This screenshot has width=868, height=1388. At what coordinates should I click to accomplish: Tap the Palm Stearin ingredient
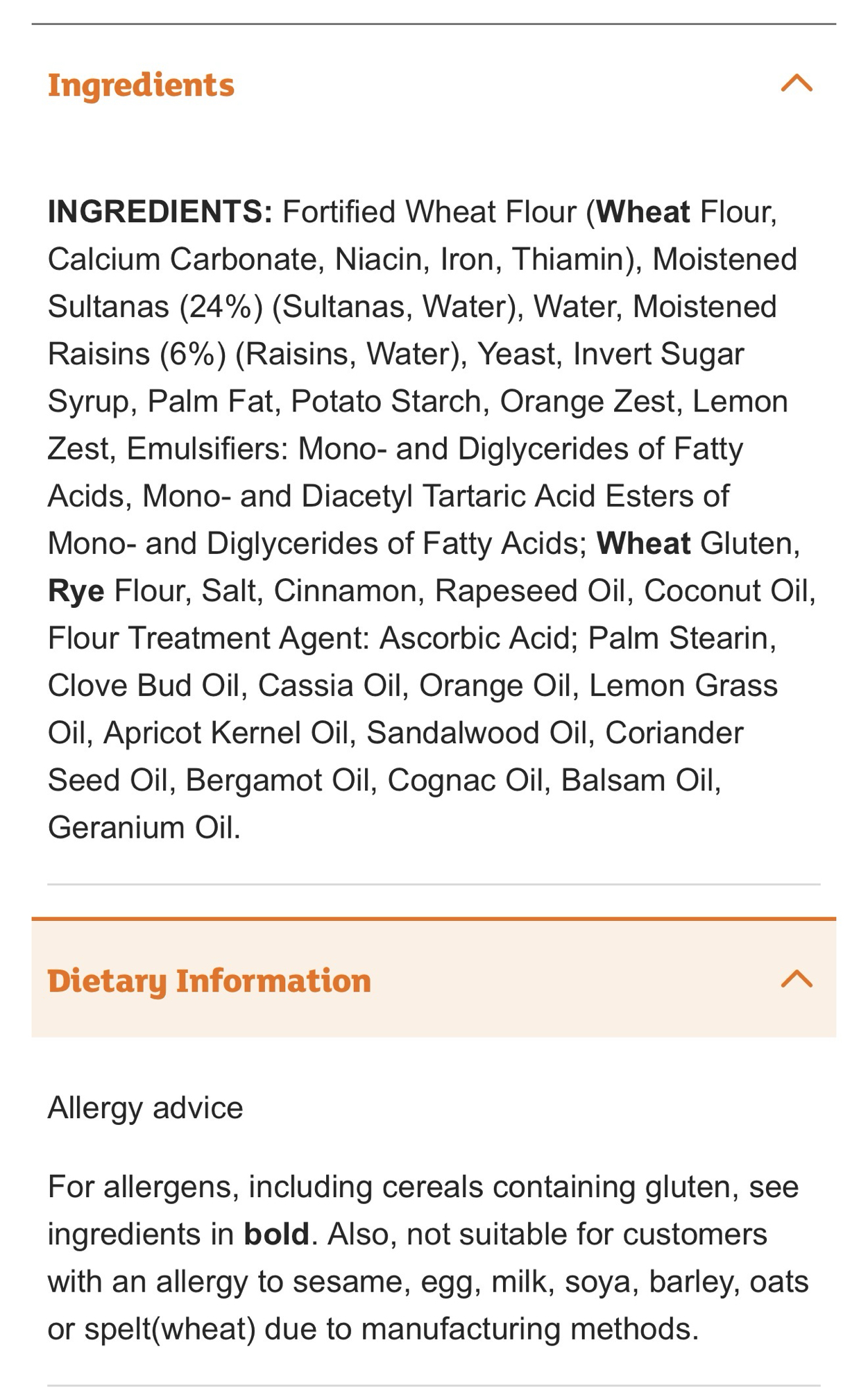[680, 638]
